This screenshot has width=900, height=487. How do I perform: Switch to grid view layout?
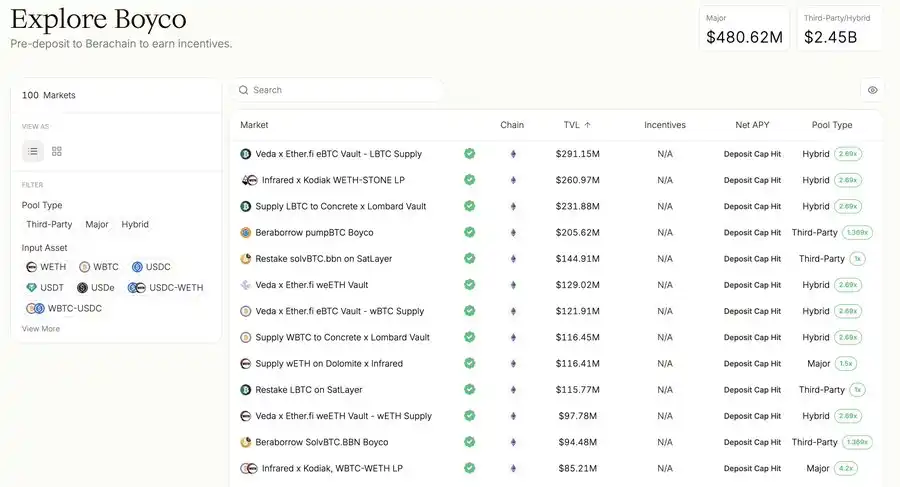pyautogui.click(x=57, y=151)
